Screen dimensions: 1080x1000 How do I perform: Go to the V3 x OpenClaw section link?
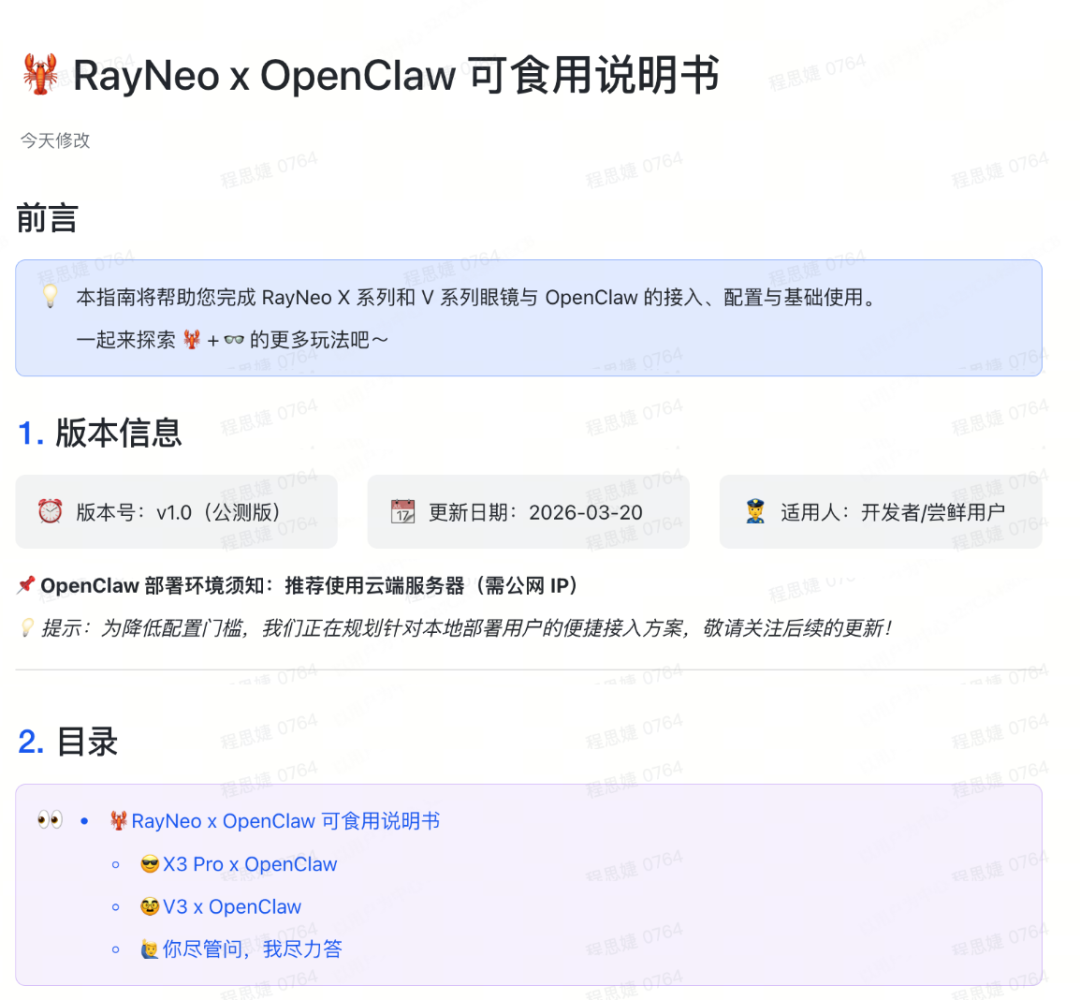click(x=232, y=907)
